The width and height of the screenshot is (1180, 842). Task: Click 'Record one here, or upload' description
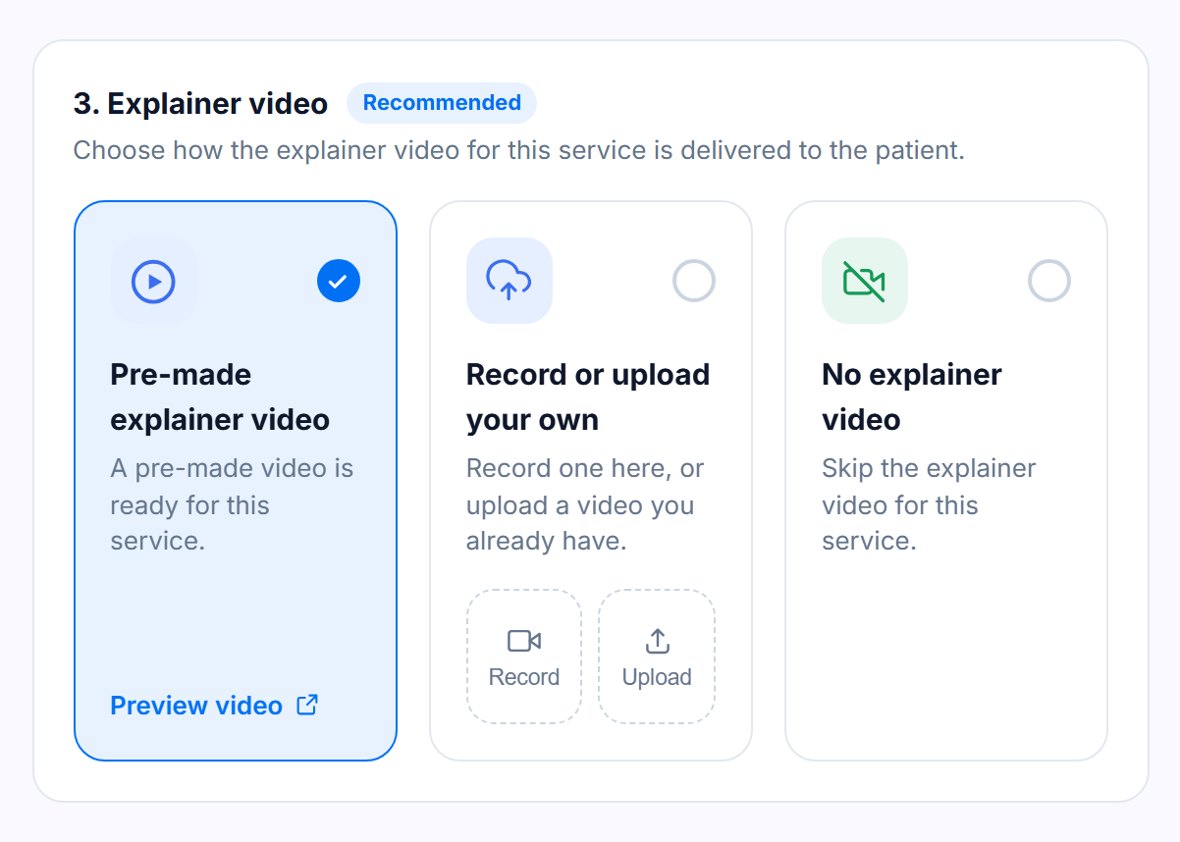click(x=585, y=504)
